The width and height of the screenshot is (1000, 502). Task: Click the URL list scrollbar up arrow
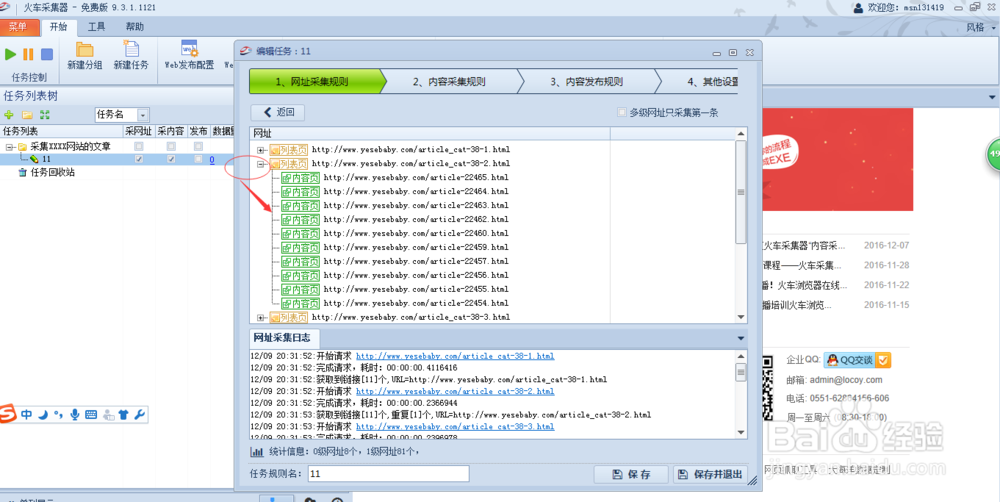[740, 133]
